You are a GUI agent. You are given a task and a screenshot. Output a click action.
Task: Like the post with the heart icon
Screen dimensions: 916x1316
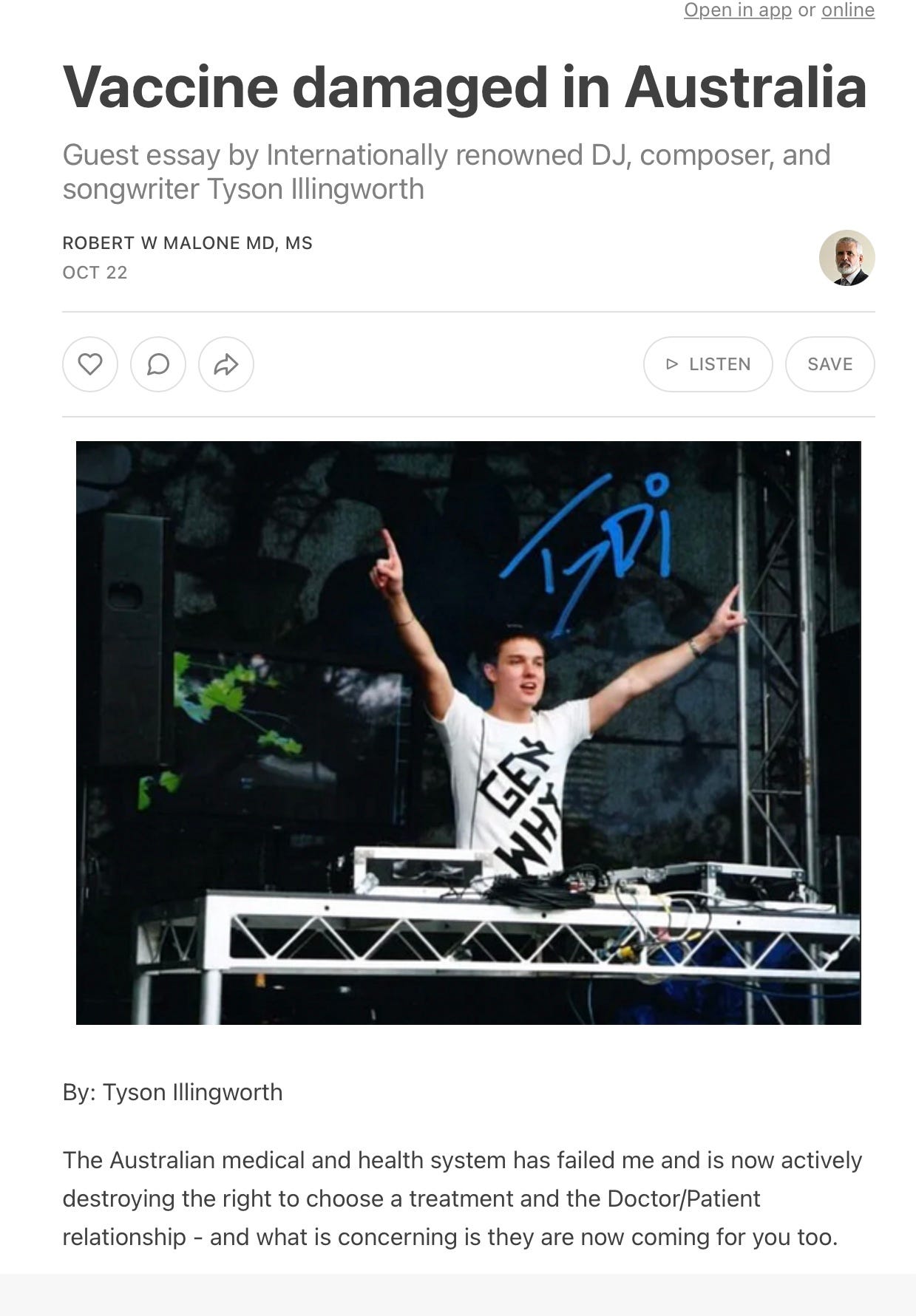[x=90, y=364]
